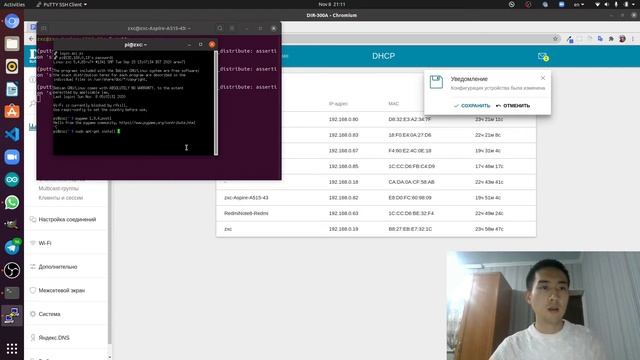Open the en keyboard layout dropdown
Viewport: 640px width, 360px height.
pos(579,4)
